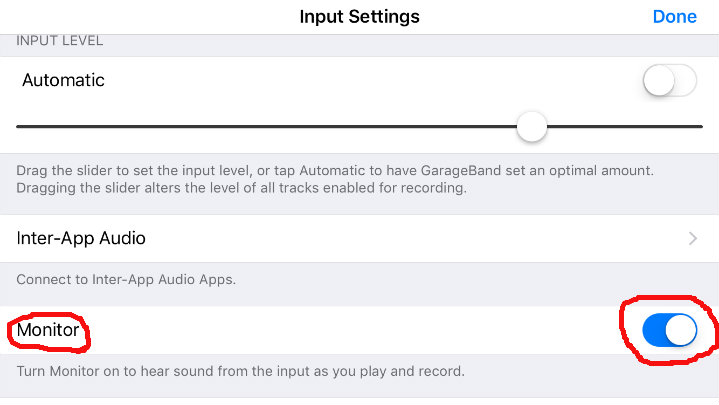
Task: Click the word GarageBand in the description
Action: (x=461, y=171)
